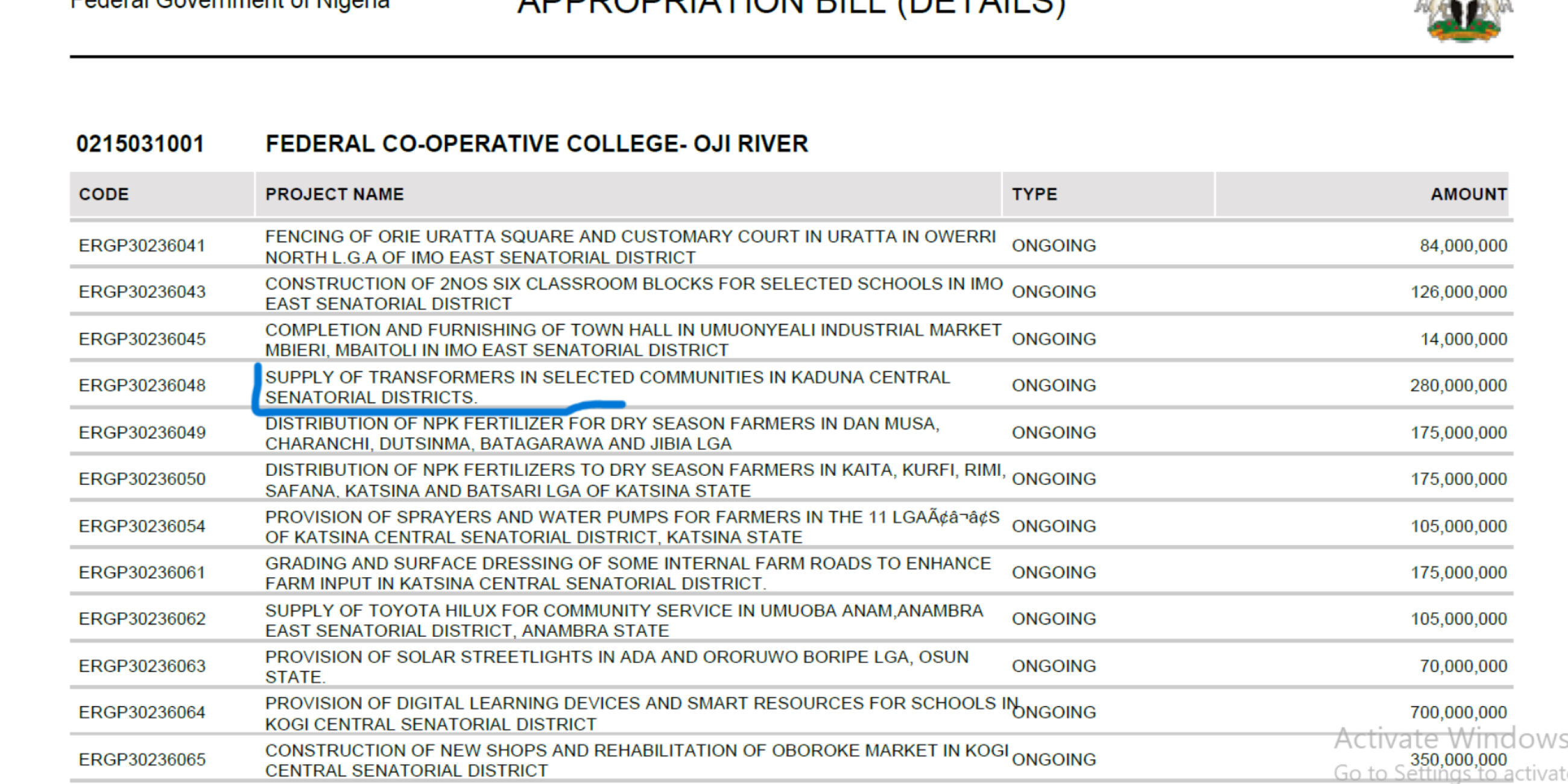Screen dimensions: 1568x784
Task: Select the code ERGP30236045
Action: coord(142,339)
